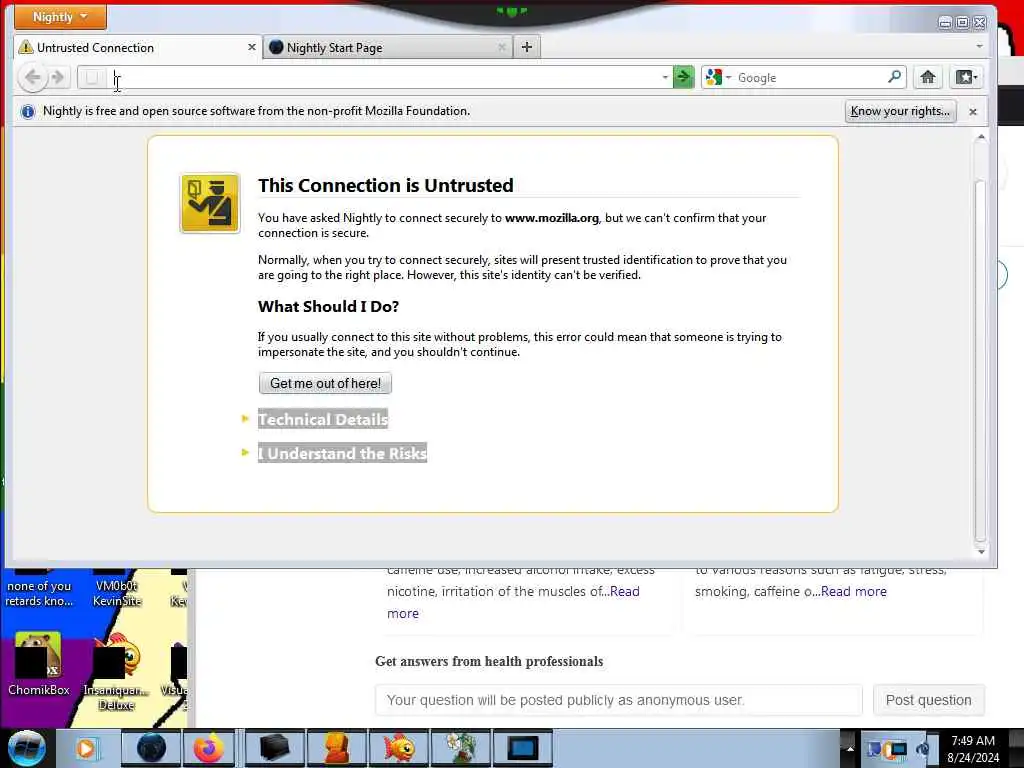Click the police officer warning icon
This screenshot has height=768, width=1024.
point(210,203)
